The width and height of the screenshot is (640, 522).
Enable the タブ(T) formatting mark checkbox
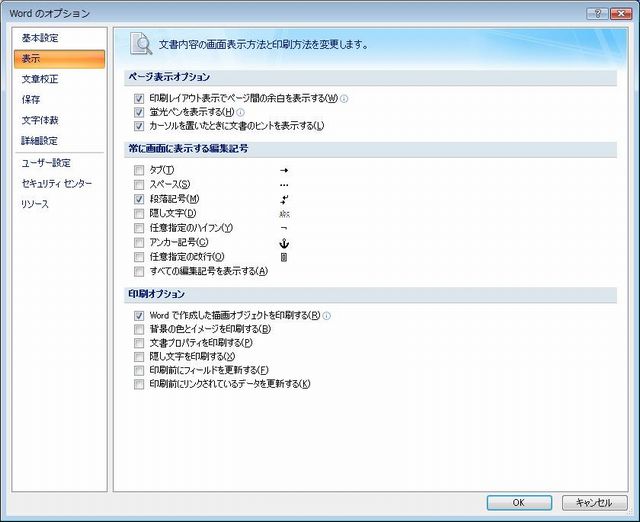[x=139, y=170]
